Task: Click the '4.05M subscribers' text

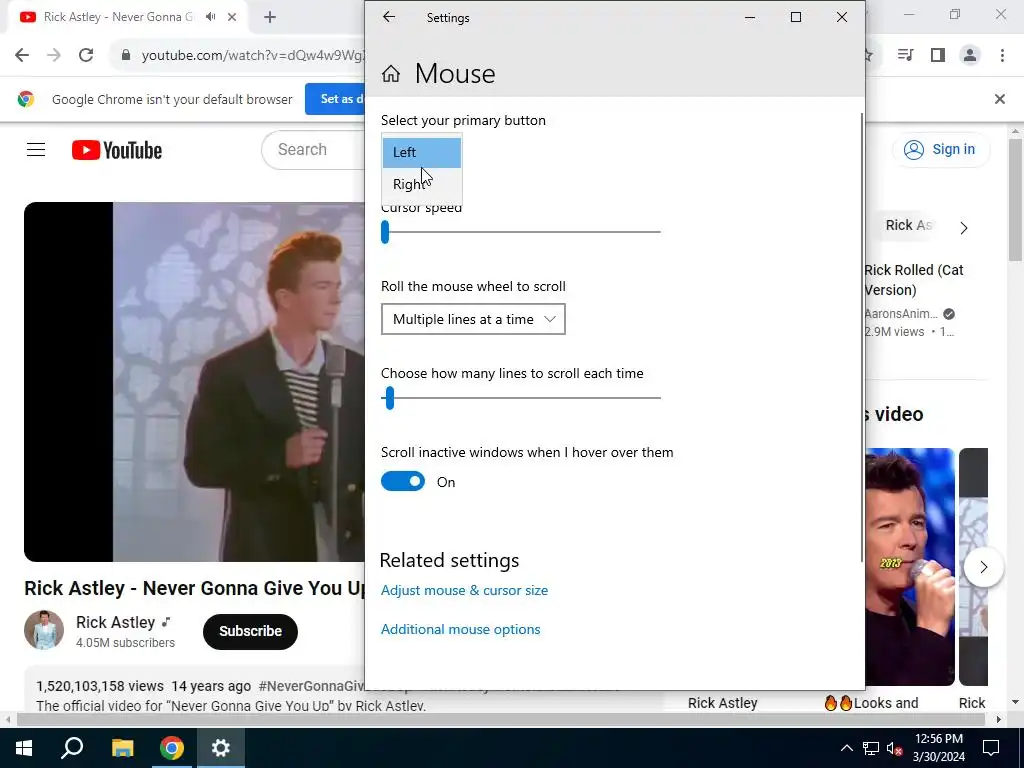Action: [125, 643]
